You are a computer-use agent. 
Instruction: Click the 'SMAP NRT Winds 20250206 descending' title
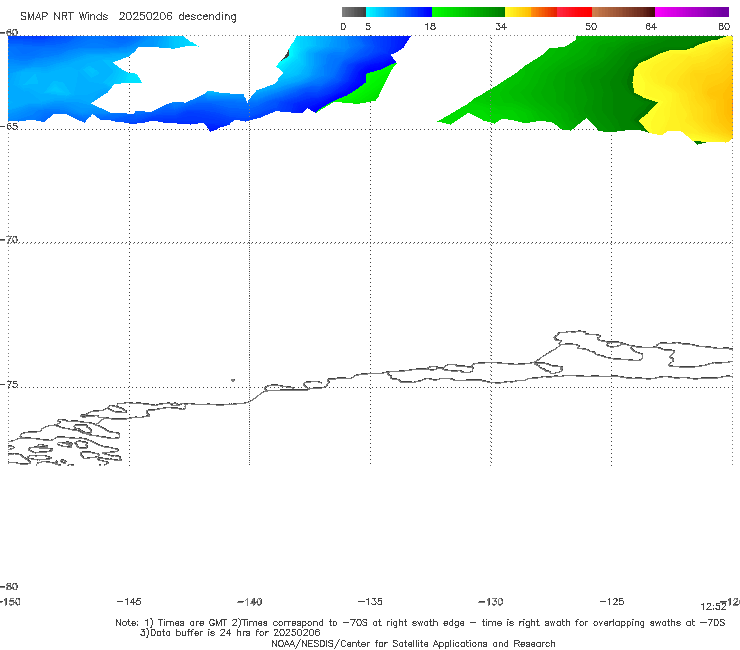pos(128,17)
